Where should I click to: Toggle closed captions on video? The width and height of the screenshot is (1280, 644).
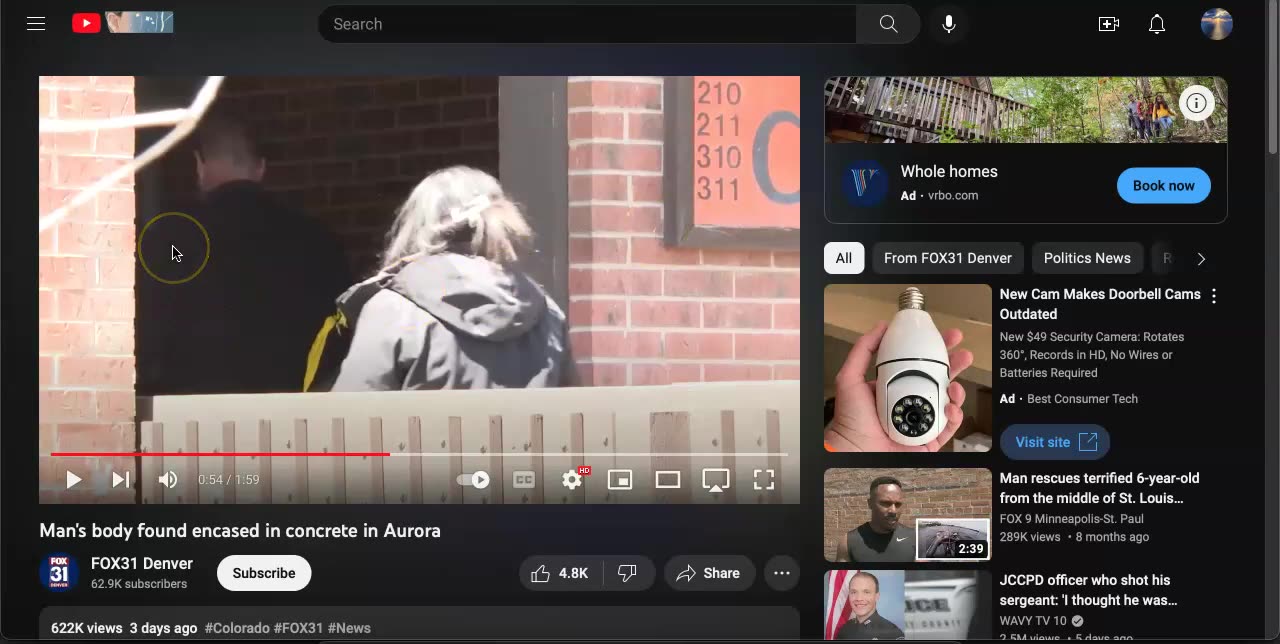(524, 480)
